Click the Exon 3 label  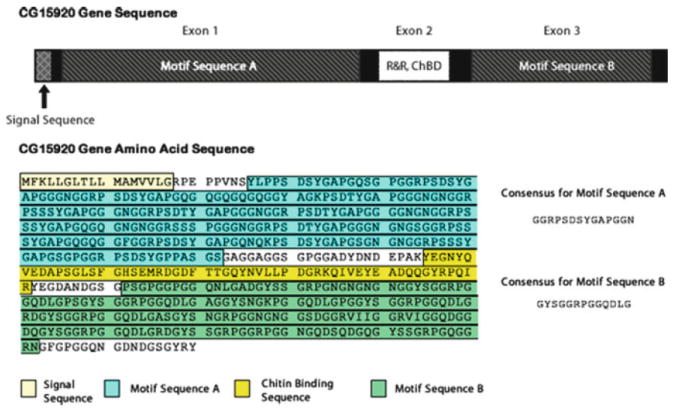(562, 31)
